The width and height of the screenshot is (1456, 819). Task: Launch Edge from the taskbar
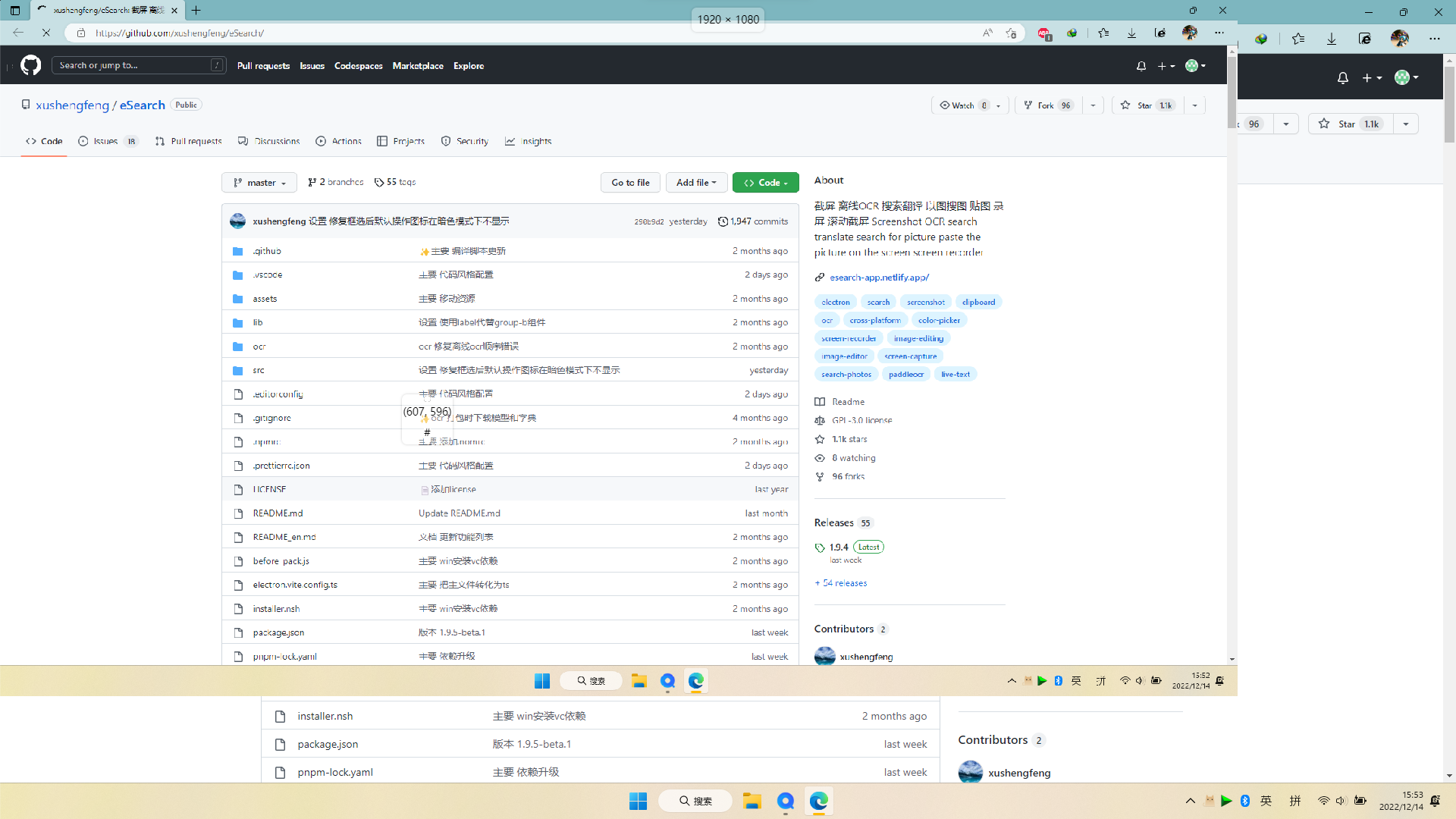click(819, 800)
